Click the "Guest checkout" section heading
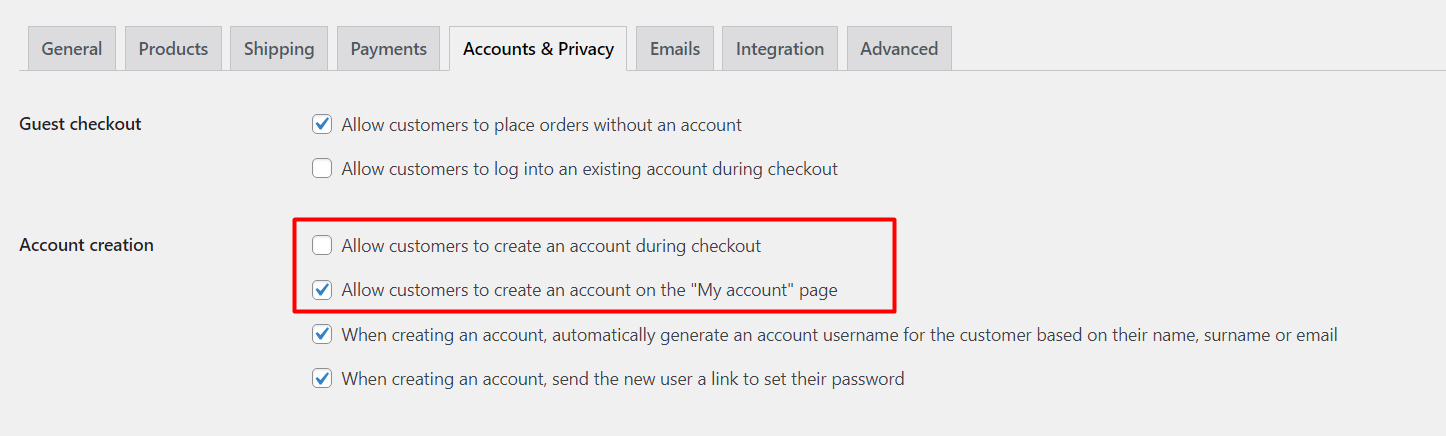The width and height of the screenshot is (1446, 436). (80, 124)
